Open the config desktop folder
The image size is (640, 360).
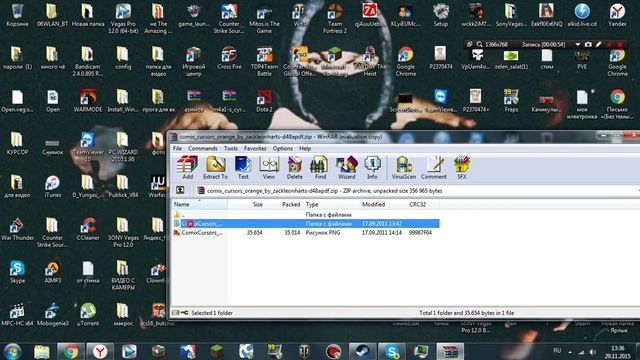pyautogui.click(x=123, y=58)
